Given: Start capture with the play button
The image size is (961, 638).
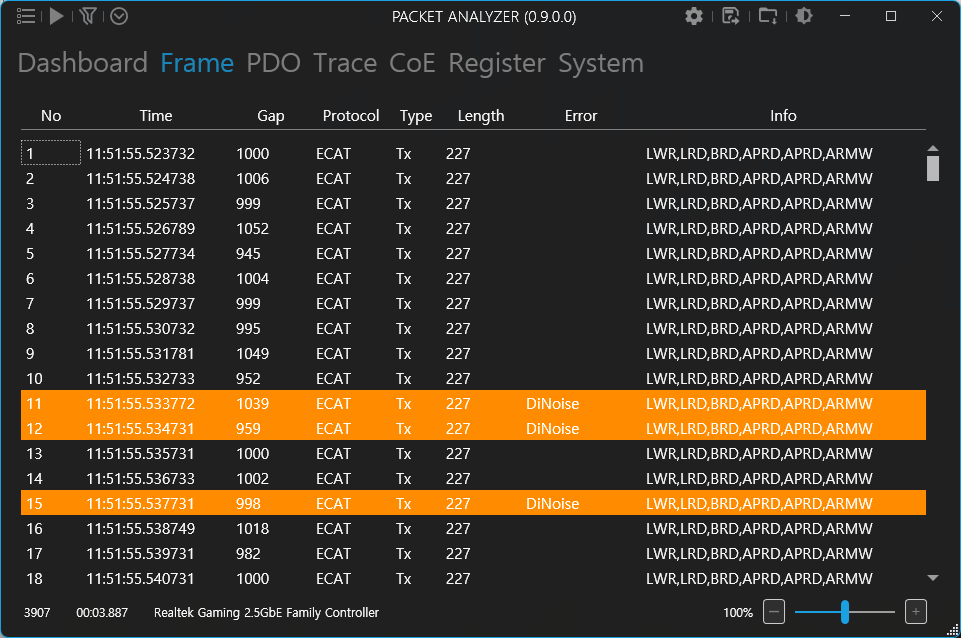Looking at the screenshot, I should point(57,16).
